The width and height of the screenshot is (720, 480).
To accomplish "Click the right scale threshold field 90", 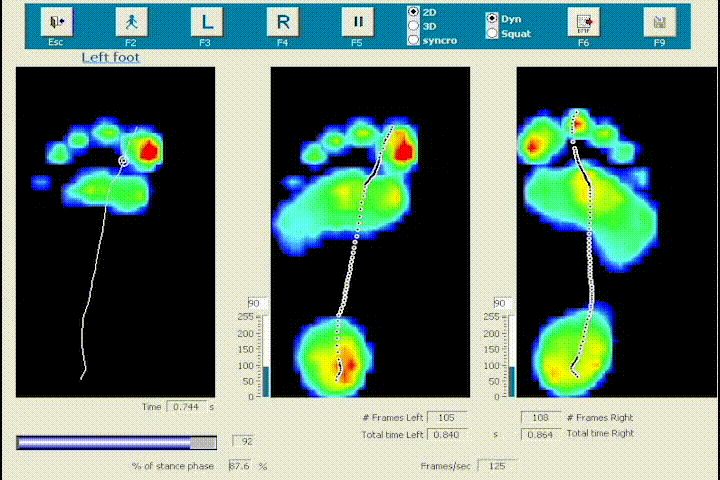I will [501, 303].
